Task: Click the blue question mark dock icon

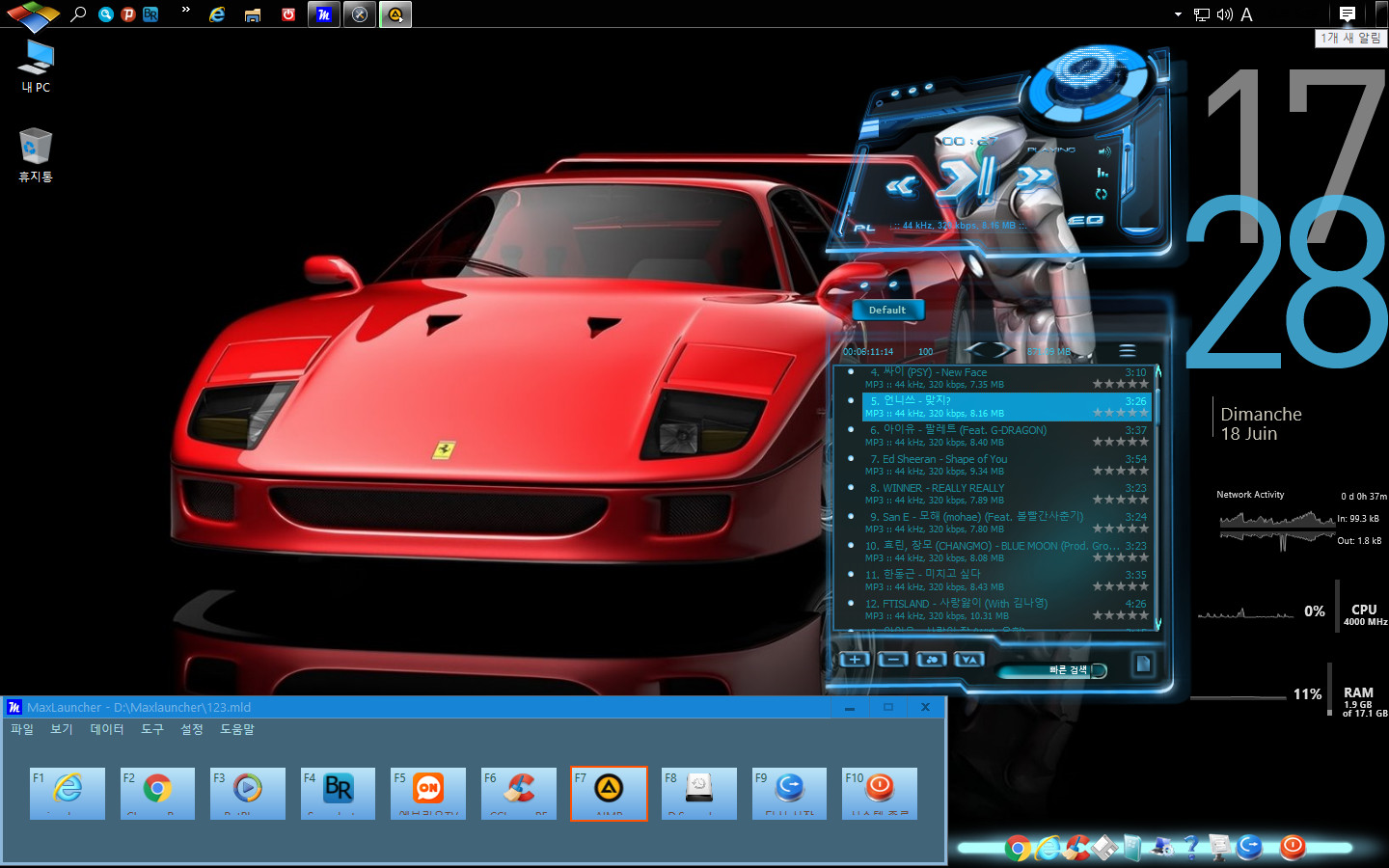Action: [x=1192, y=848]
